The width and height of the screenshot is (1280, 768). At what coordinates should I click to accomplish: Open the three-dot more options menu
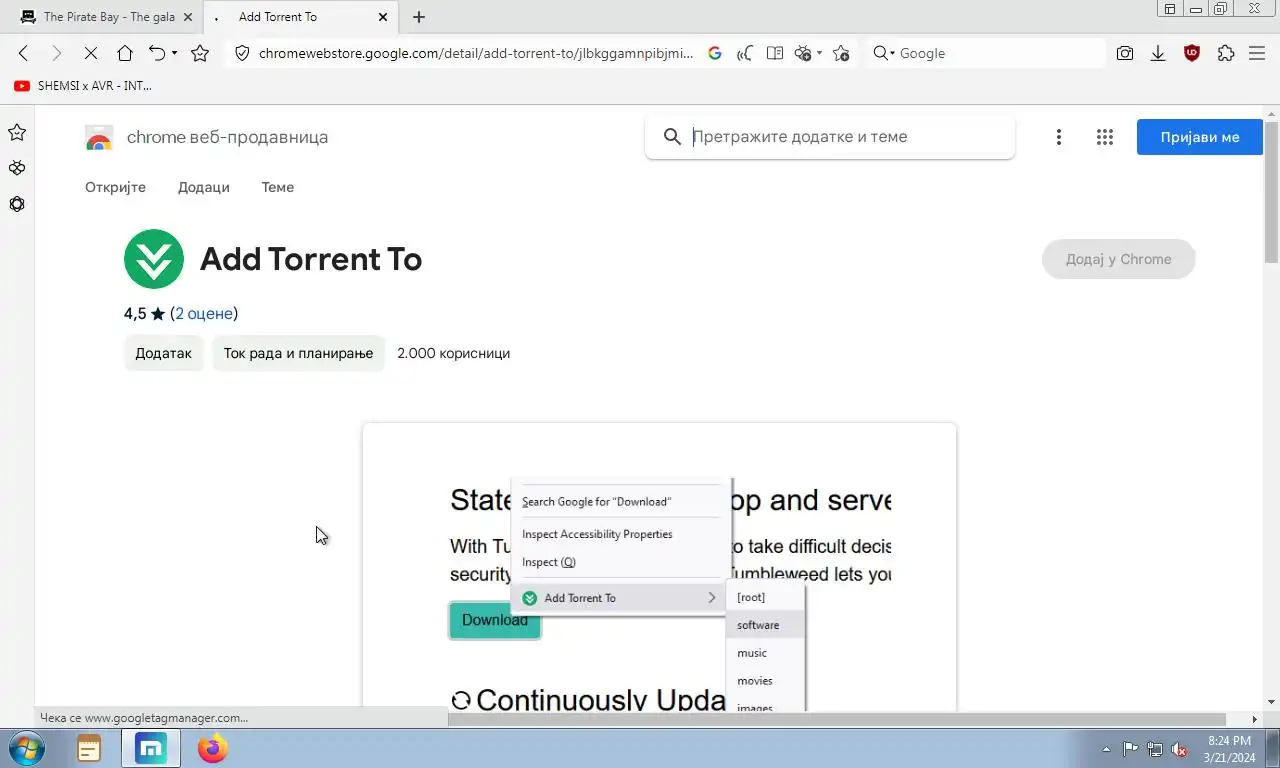tap(1058, 137)
